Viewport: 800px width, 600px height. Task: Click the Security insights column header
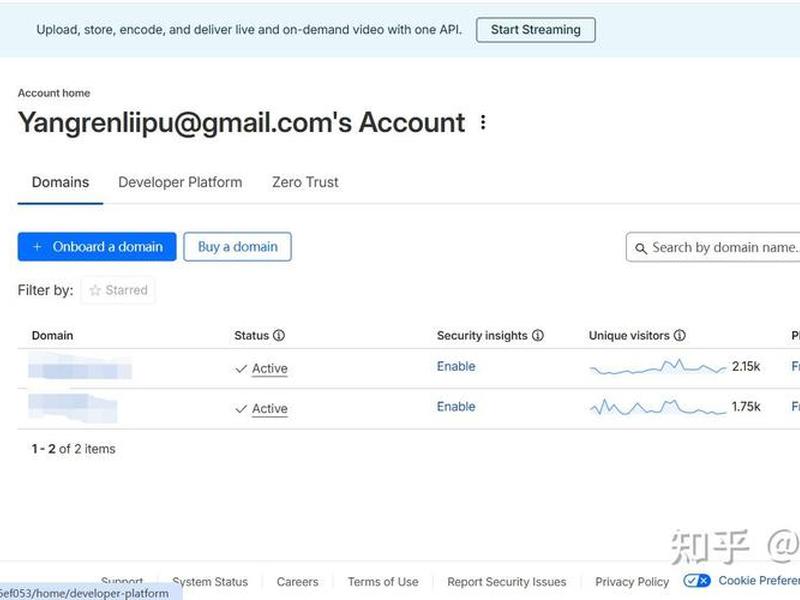tap(482, 335)
